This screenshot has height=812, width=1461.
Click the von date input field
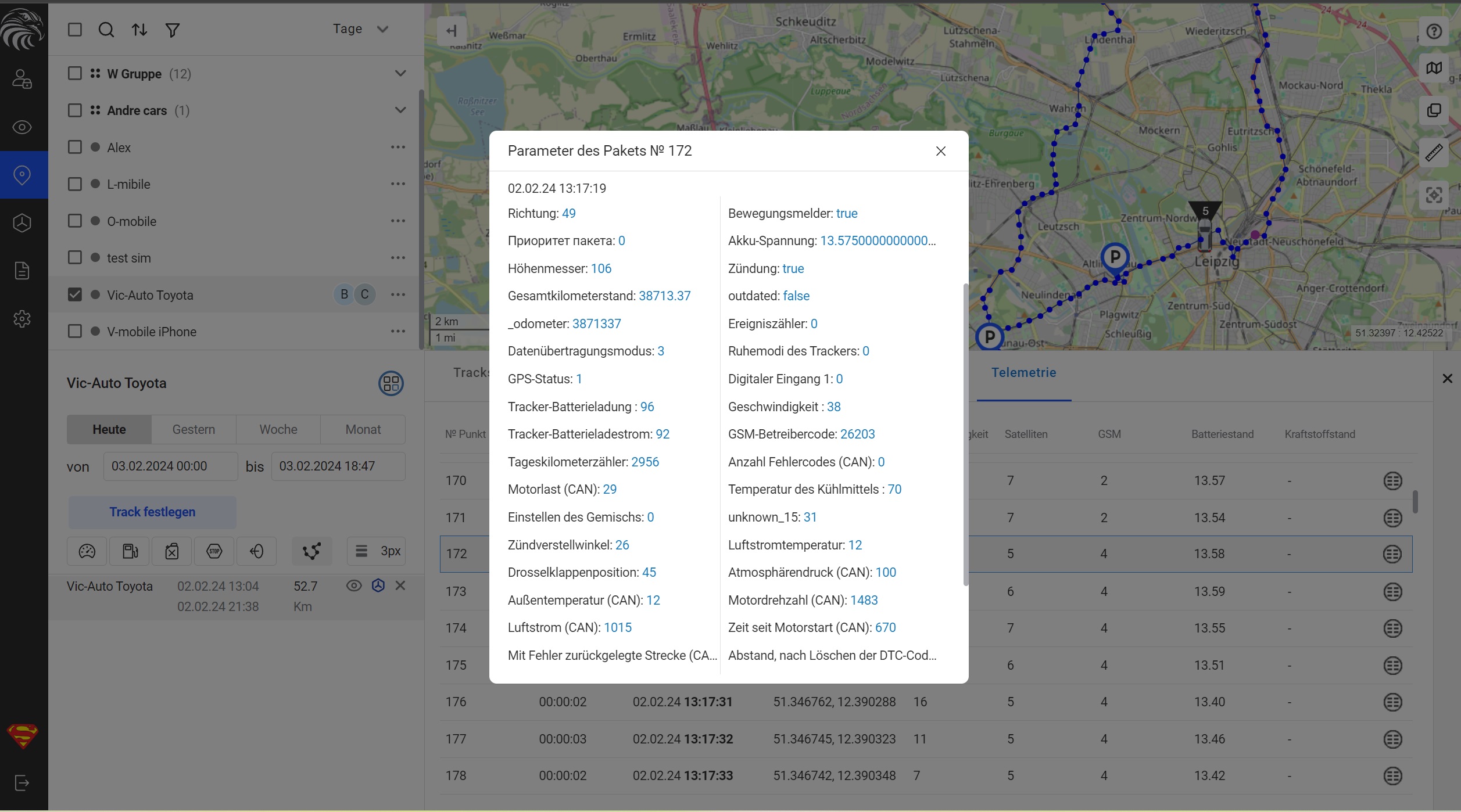pos(171,467)
